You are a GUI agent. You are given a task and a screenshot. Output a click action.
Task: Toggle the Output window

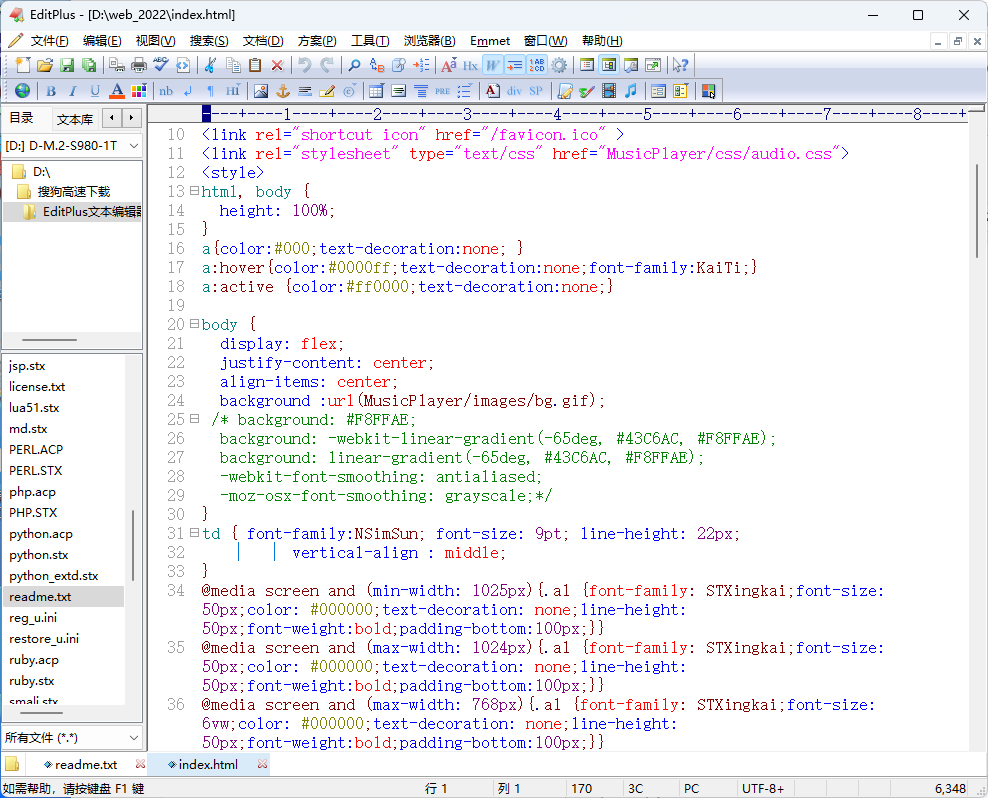coord(631,65)
